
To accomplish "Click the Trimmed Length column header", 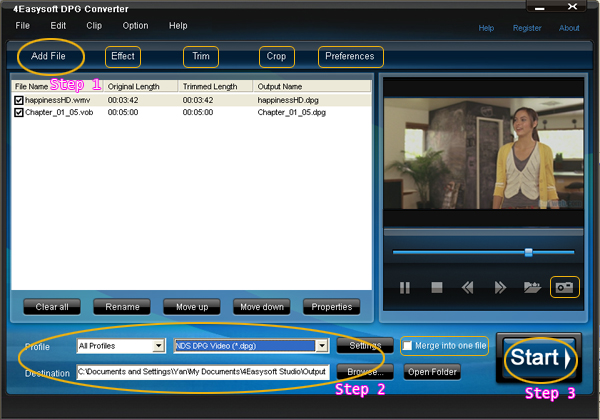I will pos(216,86).
